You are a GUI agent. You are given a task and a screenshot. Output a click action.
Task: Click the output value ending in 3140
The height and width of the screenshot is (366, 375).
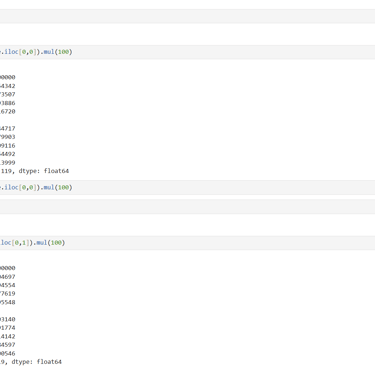(8, 319)
